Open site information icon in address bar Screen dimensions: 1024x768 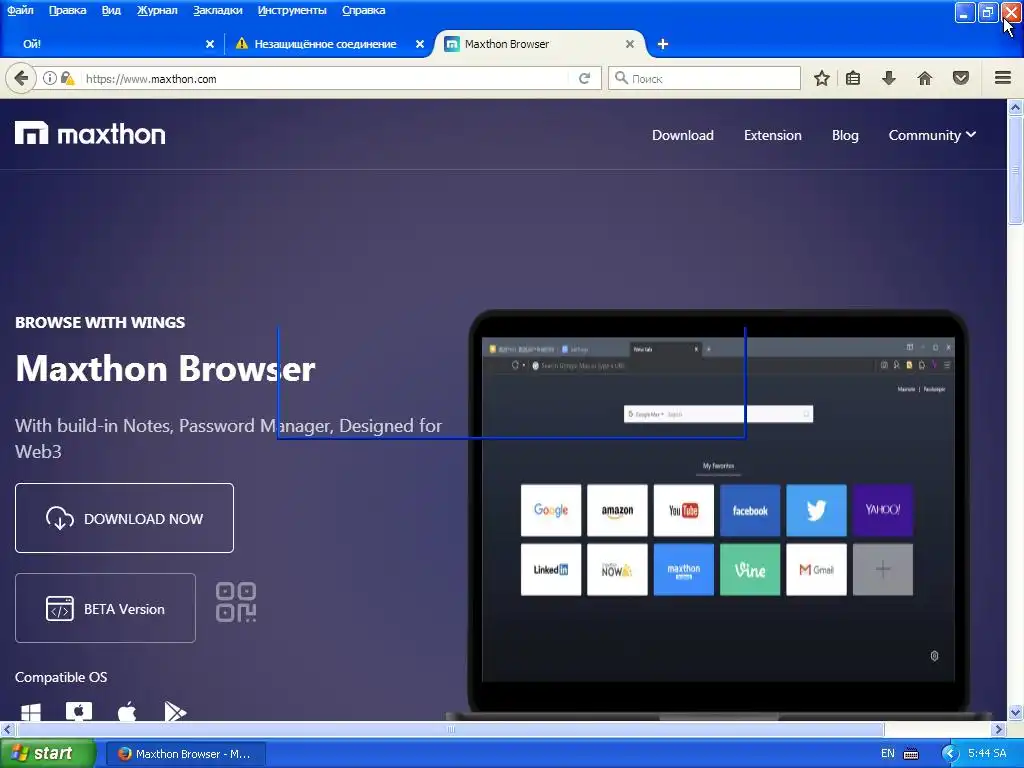click(50, 78)
